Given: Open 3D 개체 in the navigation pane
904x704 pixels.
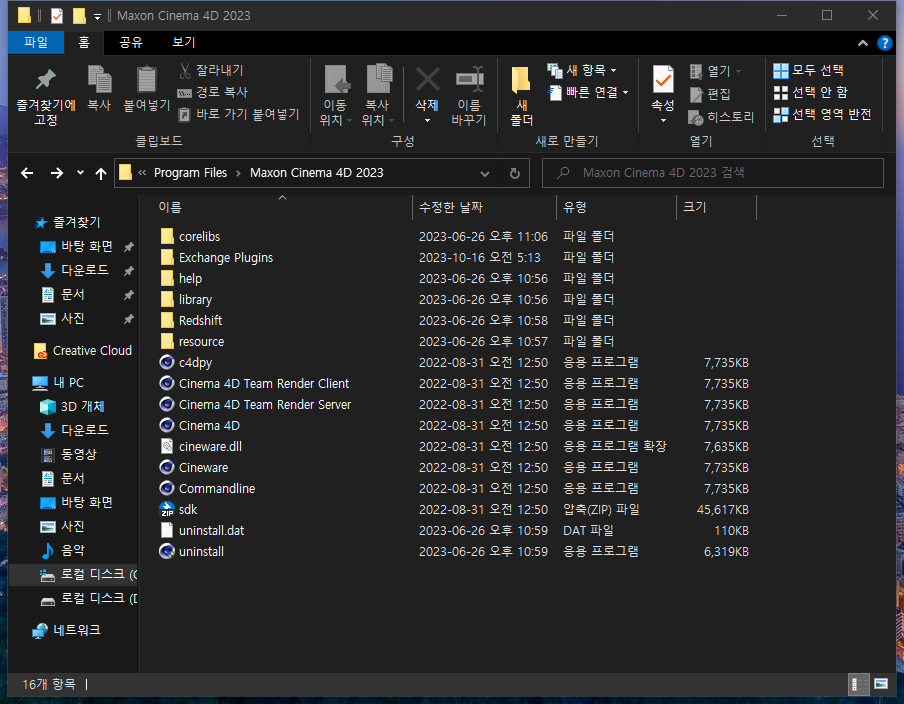Looking at the screenshot, I should tap(72, 406).
